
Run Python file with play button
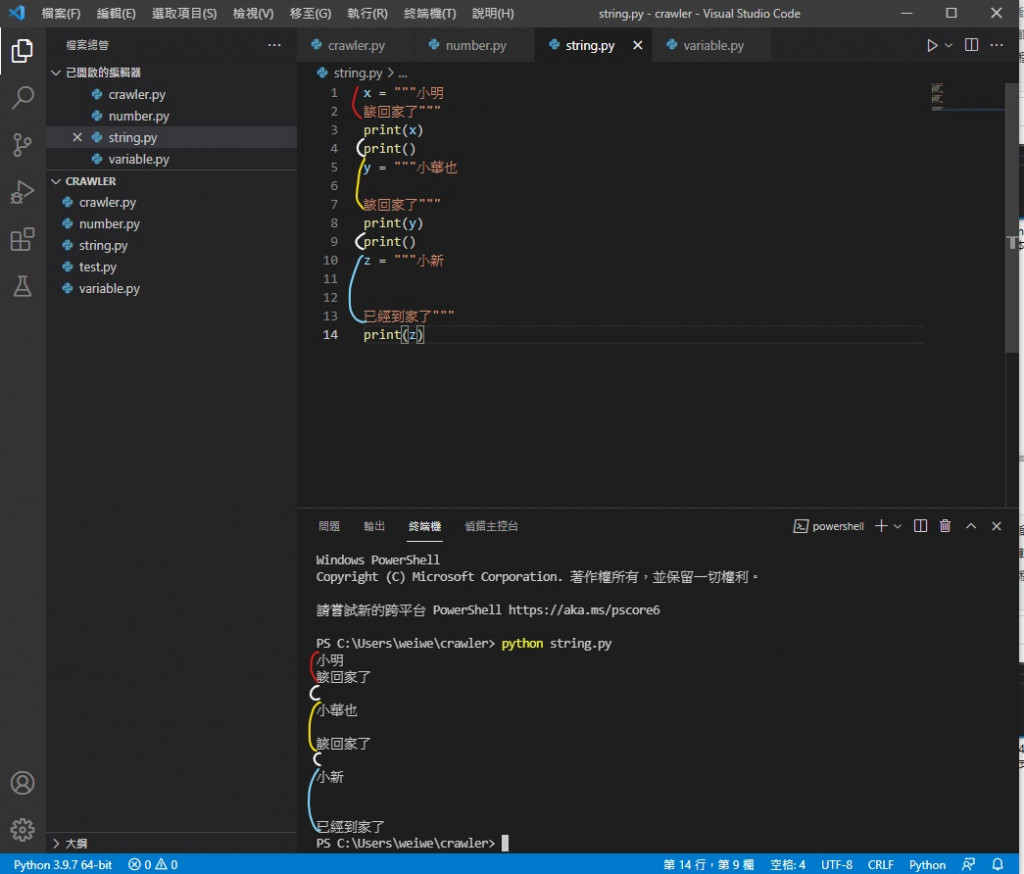(x=932, y=45)
